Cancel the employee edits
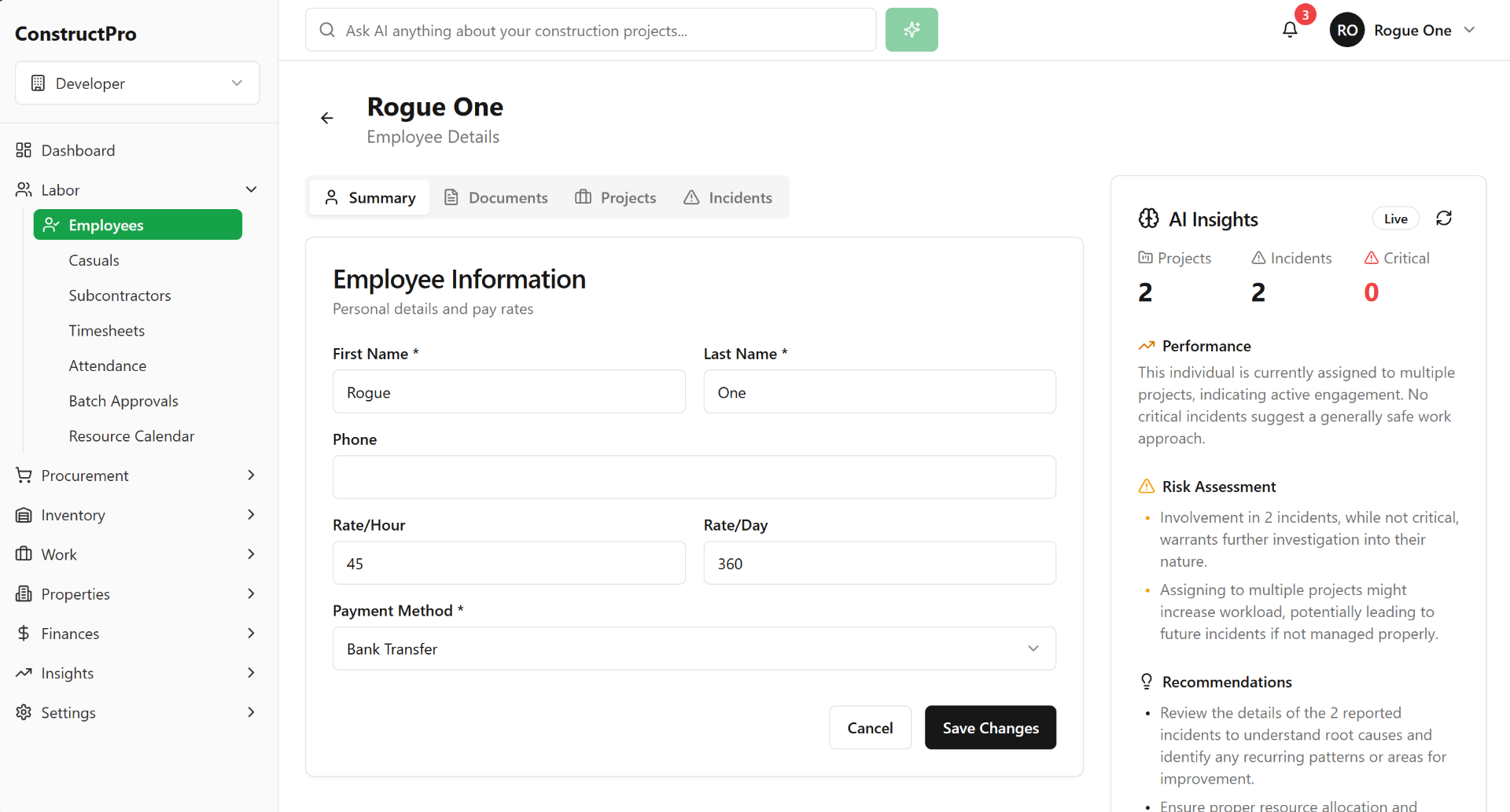The height and width of the screenshot is (812, 1510). (870, 727)
